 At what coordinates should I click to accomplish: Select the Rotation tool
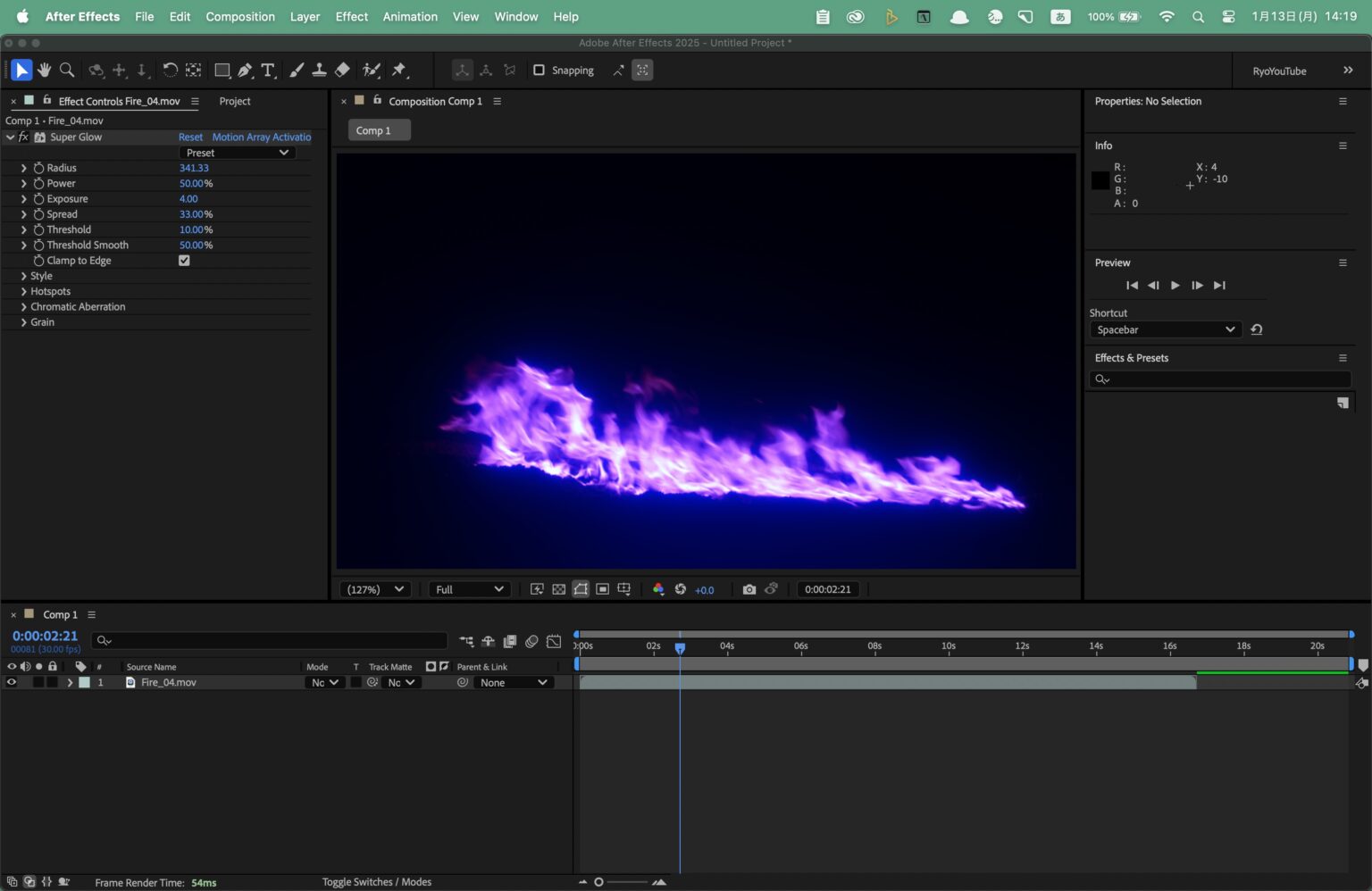(170, 70)
